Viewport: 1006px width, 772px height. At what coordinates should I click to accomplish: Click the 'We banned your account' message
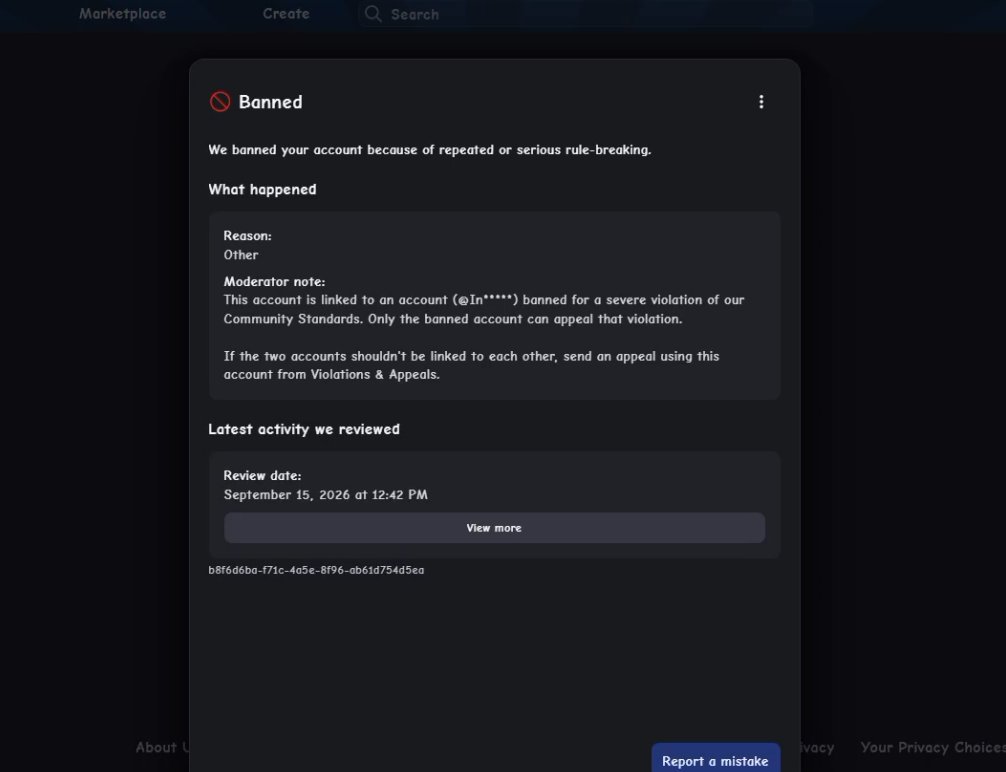429,150
